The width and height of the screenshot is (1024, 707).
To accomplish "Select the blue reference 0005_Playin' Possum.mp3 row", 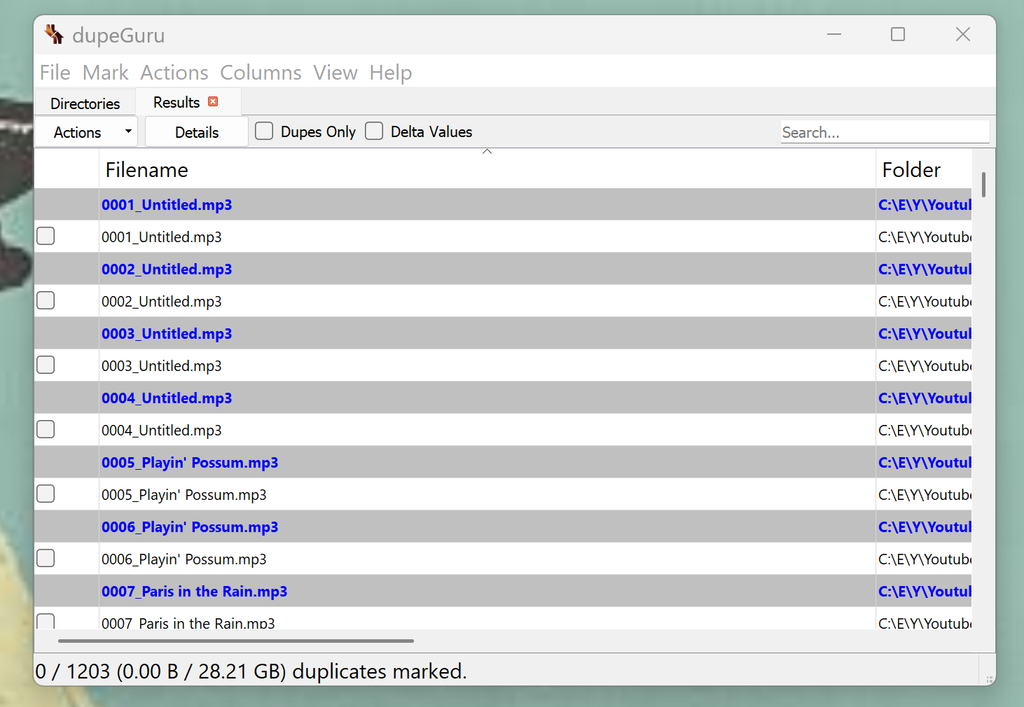I will tap(503, 463).
